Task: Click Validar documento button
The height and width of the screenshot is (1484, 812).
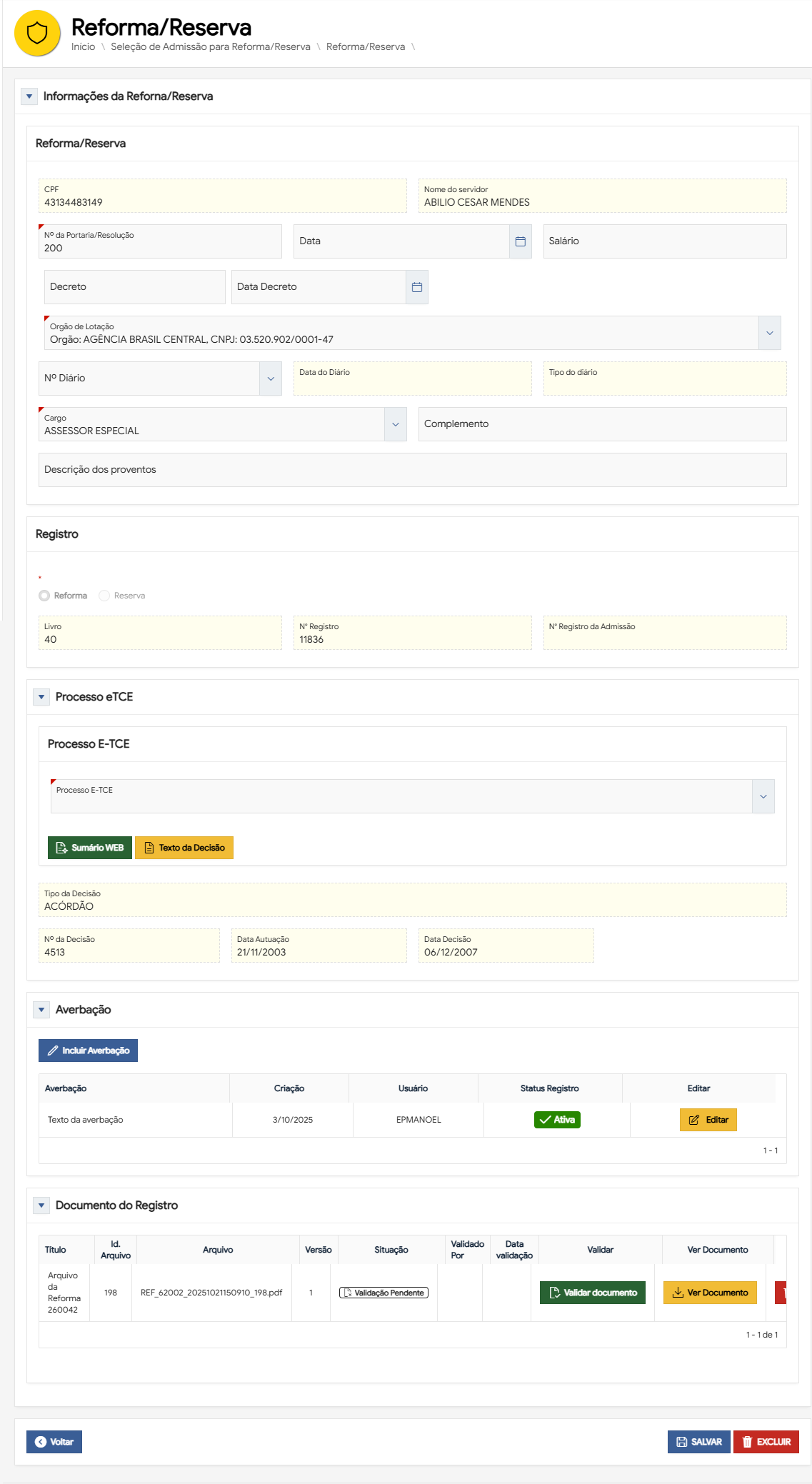Action: pyautogui.click(x=592, y=1293)
